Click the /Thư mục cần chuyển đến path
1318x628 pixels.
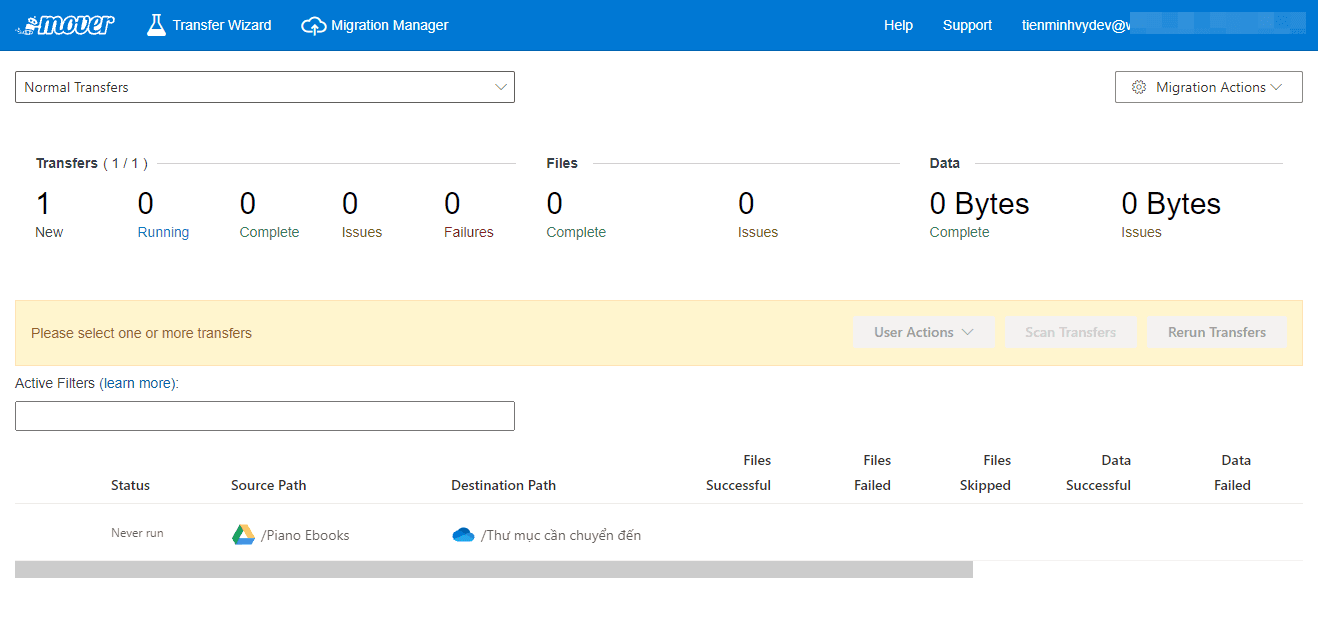click(x=561, y=535)
